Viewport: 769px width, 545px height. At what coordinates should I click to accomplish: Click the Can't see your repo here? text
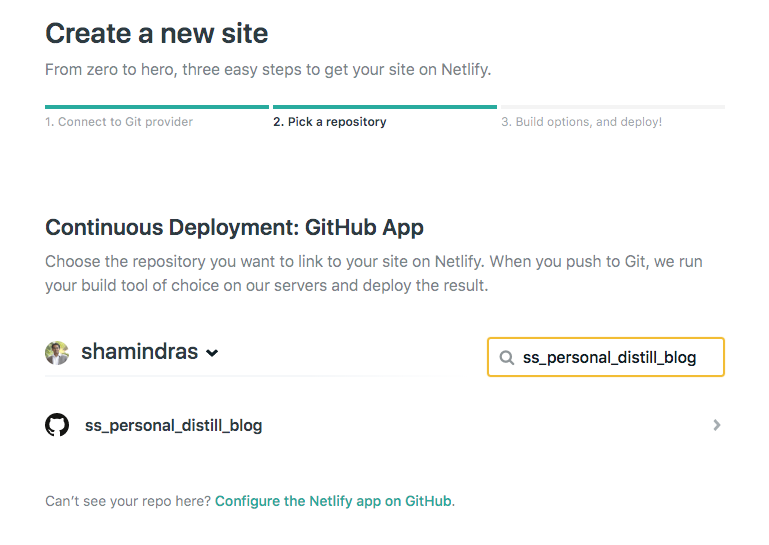pyautogui.click(x=128, y=501)
